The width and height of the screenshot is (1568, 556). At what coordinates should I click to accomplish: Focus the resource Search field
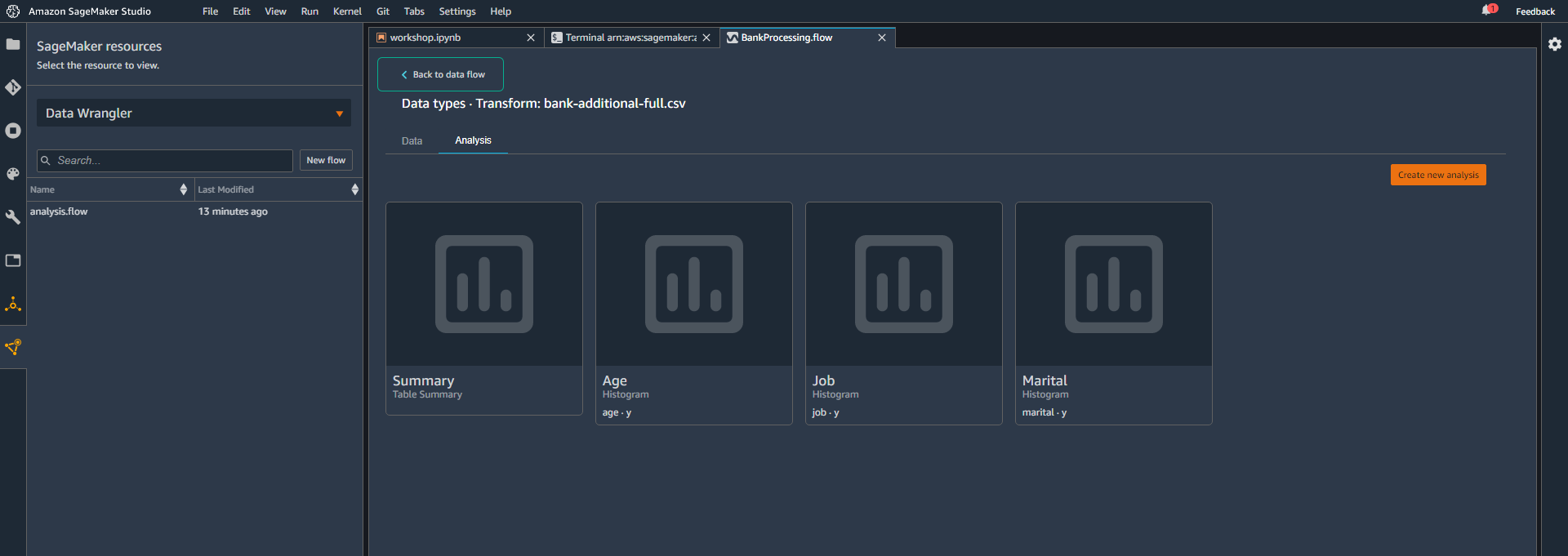tap(165, 161)
